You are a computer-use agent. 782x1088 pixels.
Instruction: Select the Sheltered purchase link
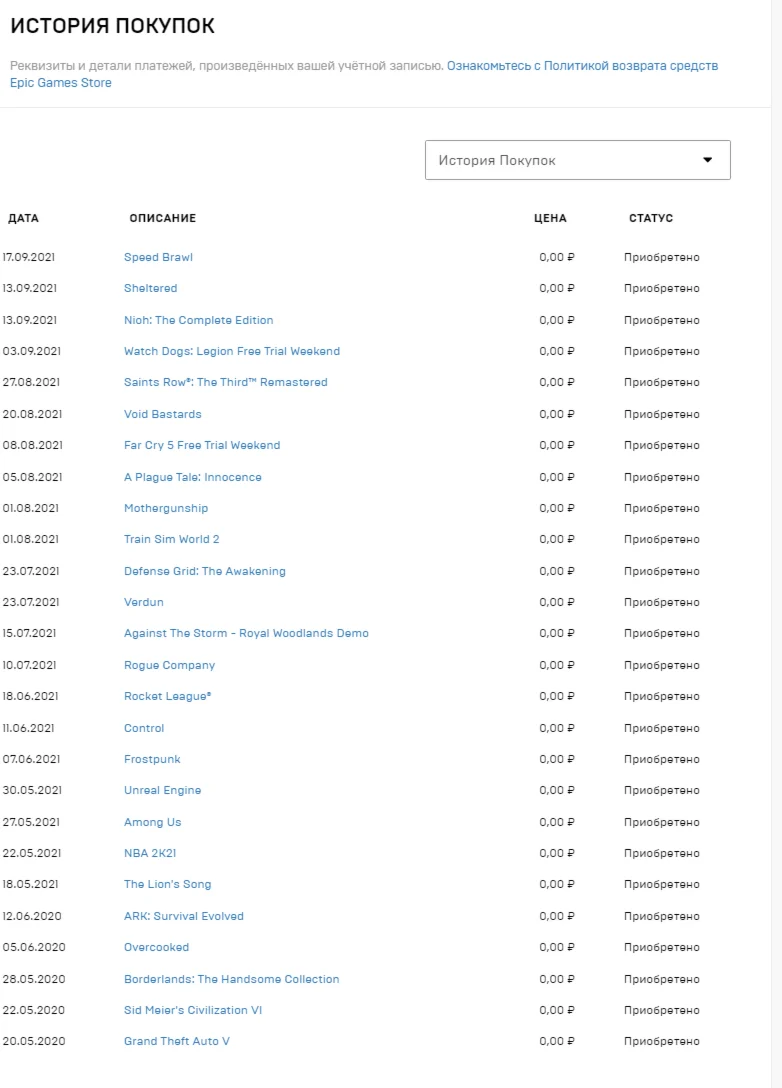click(x=150, y=288)
